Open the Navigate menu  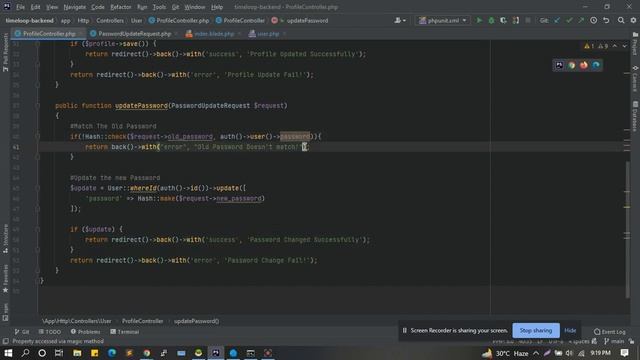(x=75, y=7)
